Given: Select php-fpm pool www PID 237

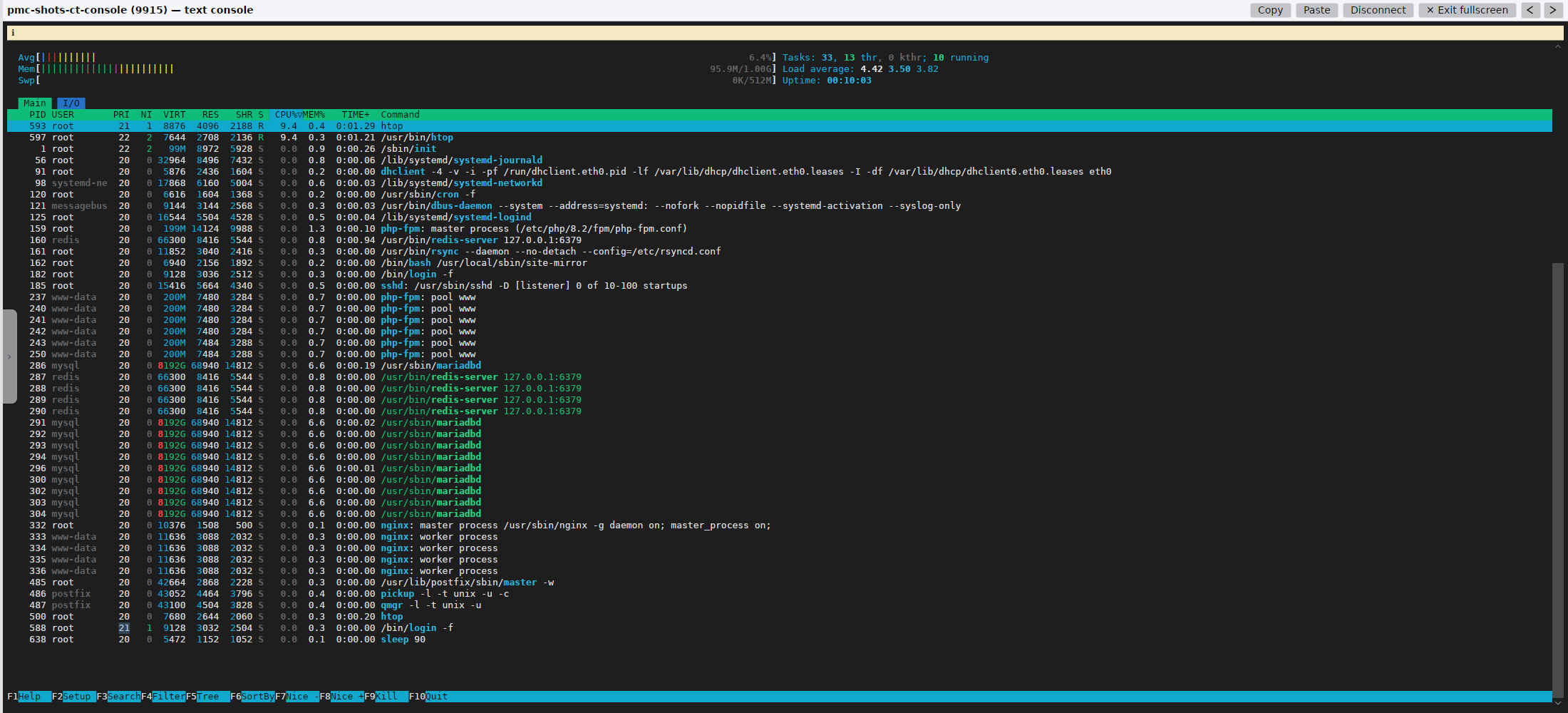Looking at the screenshot, I should coord(780,297).
